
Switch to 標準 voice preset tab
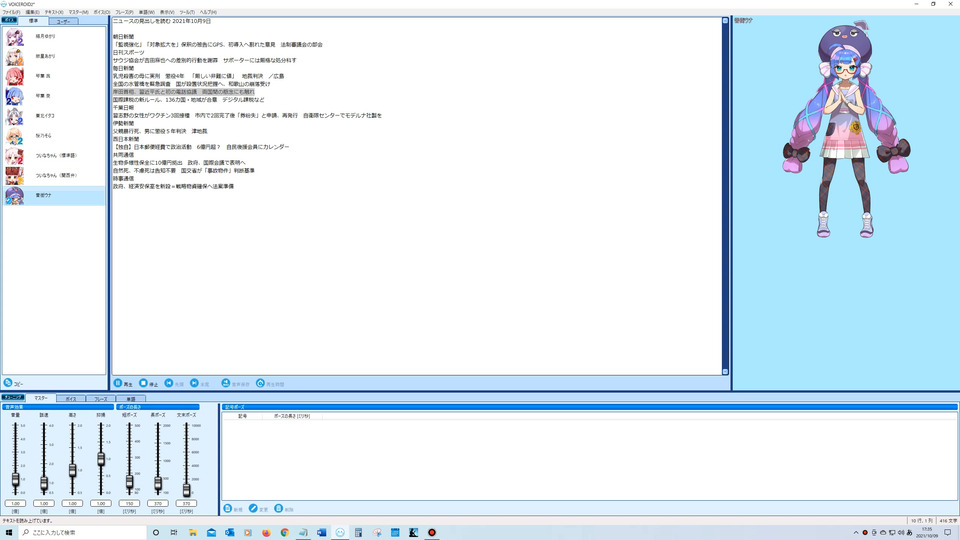tap(34, 21)
